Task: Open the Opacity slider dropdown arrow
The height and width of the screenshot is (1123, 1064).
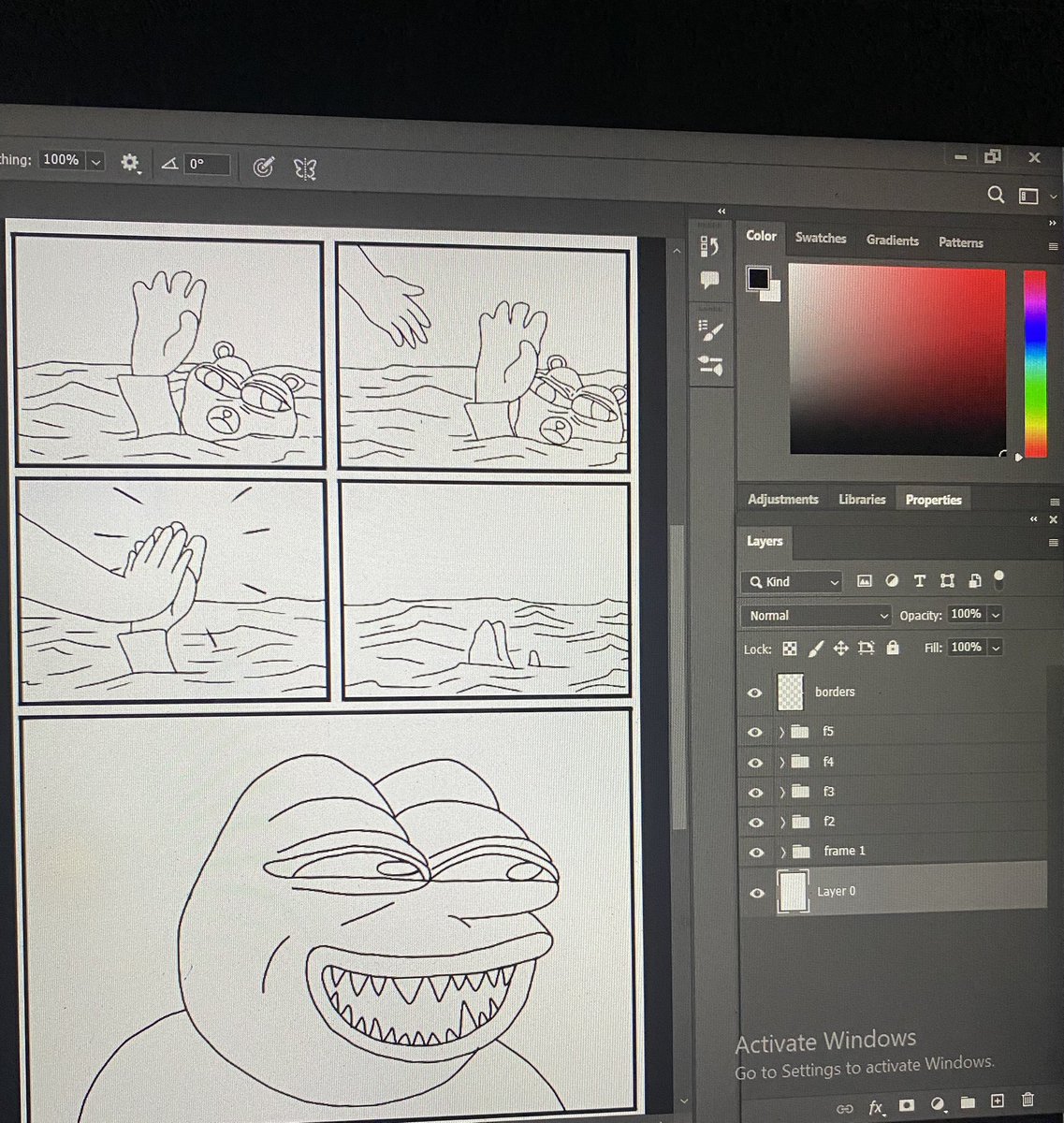Action: pyautogui.click(x=996, y=615)
